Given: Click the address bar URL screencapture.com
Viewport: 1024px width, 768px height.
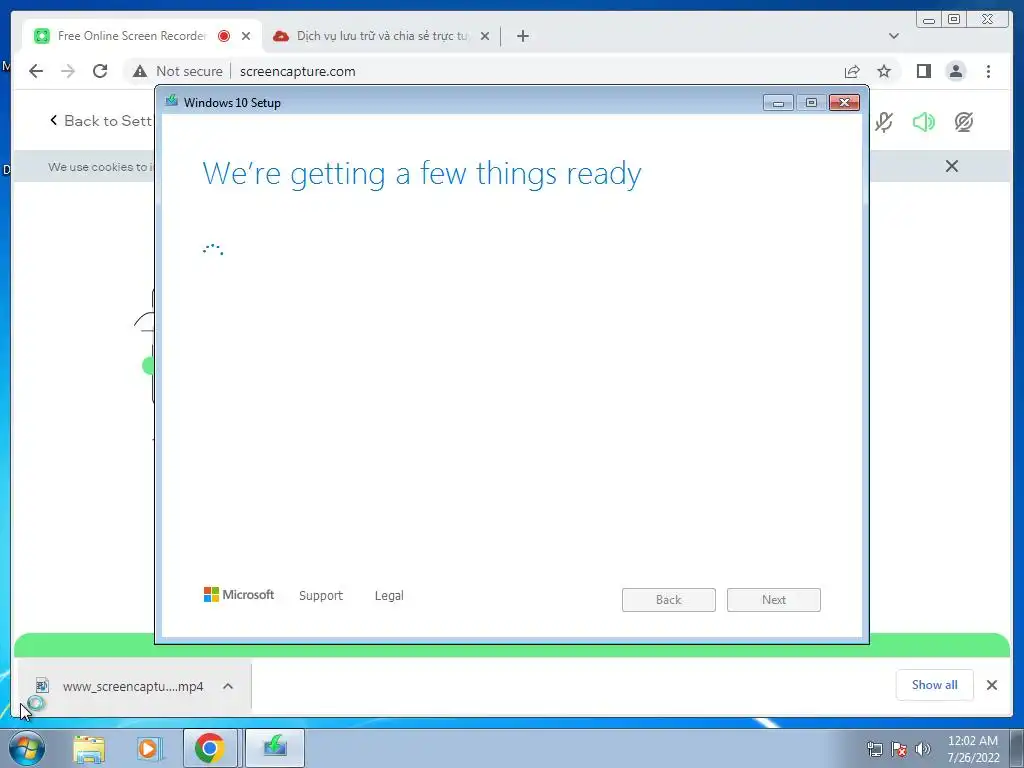Looking at the screenshot, I should click(x=298, y=71).
